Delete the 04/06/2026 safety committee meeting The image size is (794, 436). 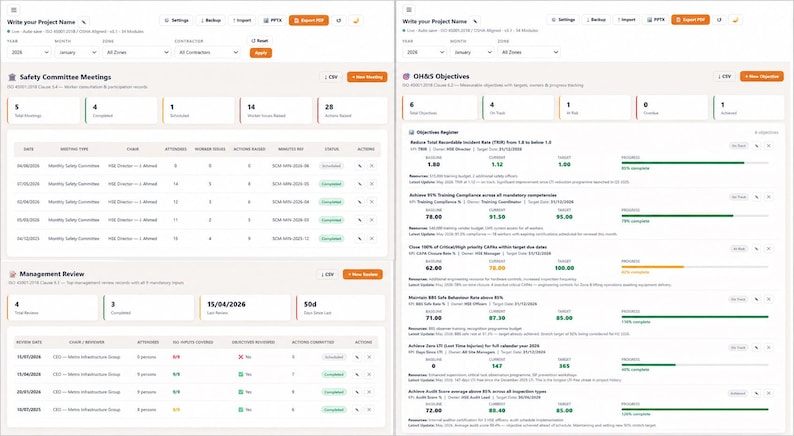coord(372,166)
